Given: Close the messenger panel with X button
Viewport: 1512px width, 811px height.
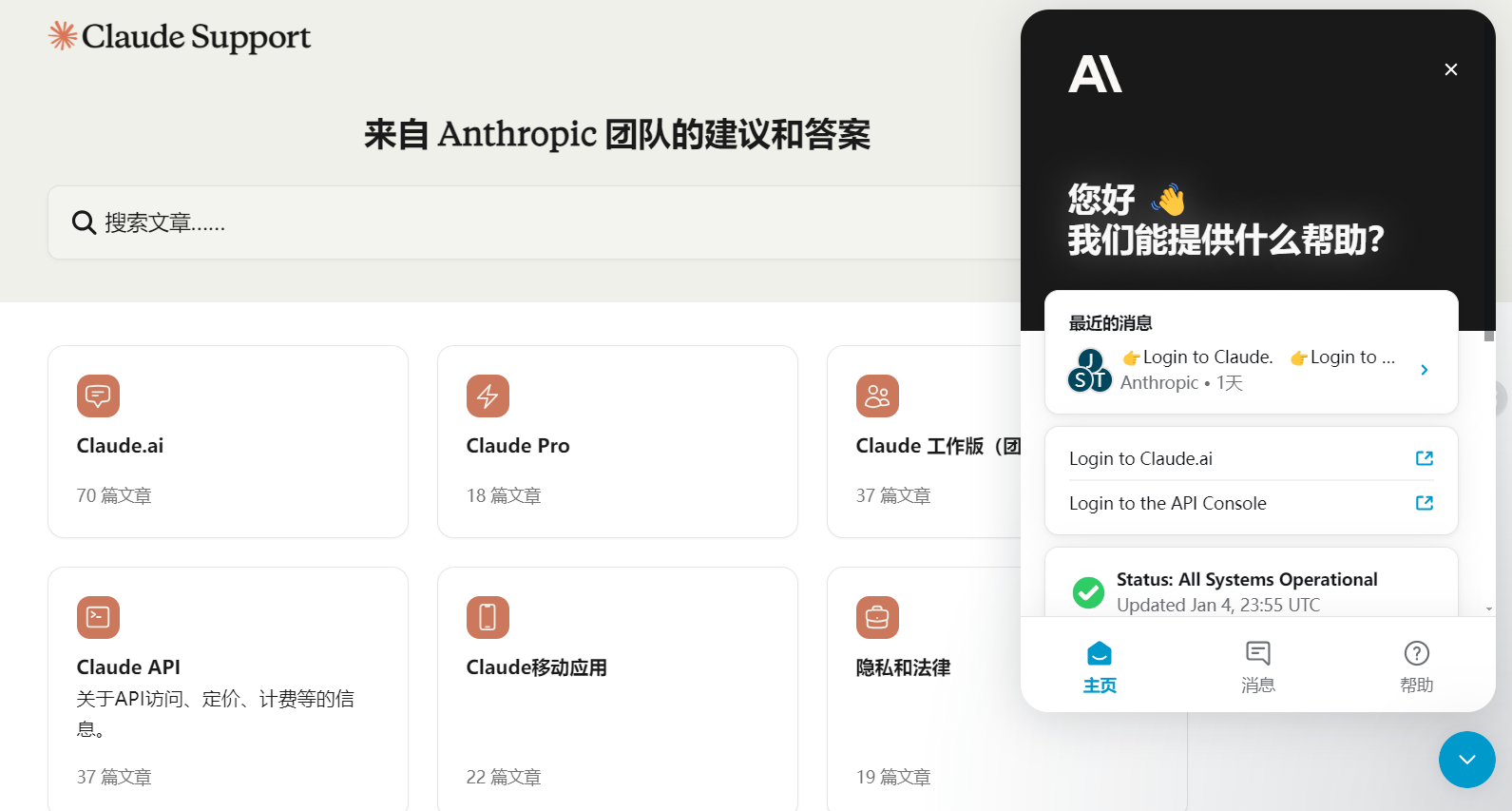Looking at the screenshot, I should coord(1450,69).
